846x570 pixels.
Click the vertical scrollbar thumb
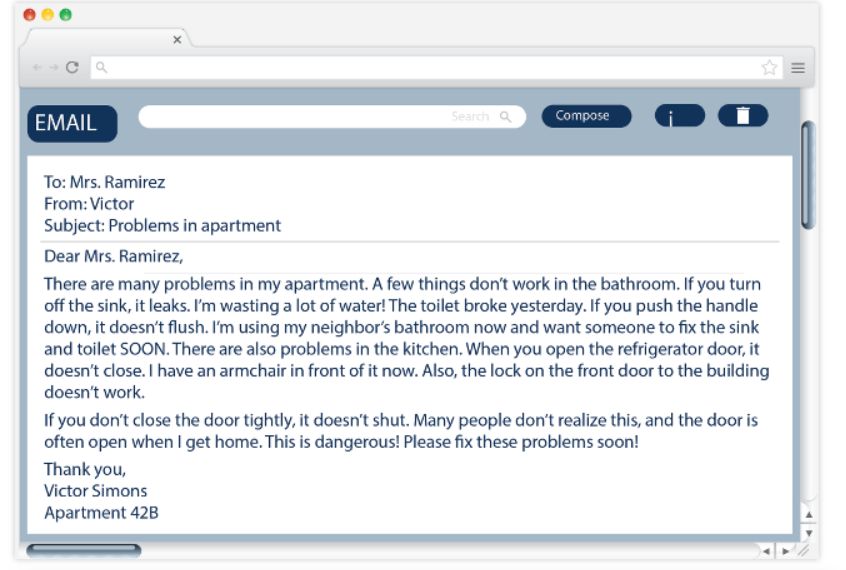pyautogui.click(x=808, y=175)
